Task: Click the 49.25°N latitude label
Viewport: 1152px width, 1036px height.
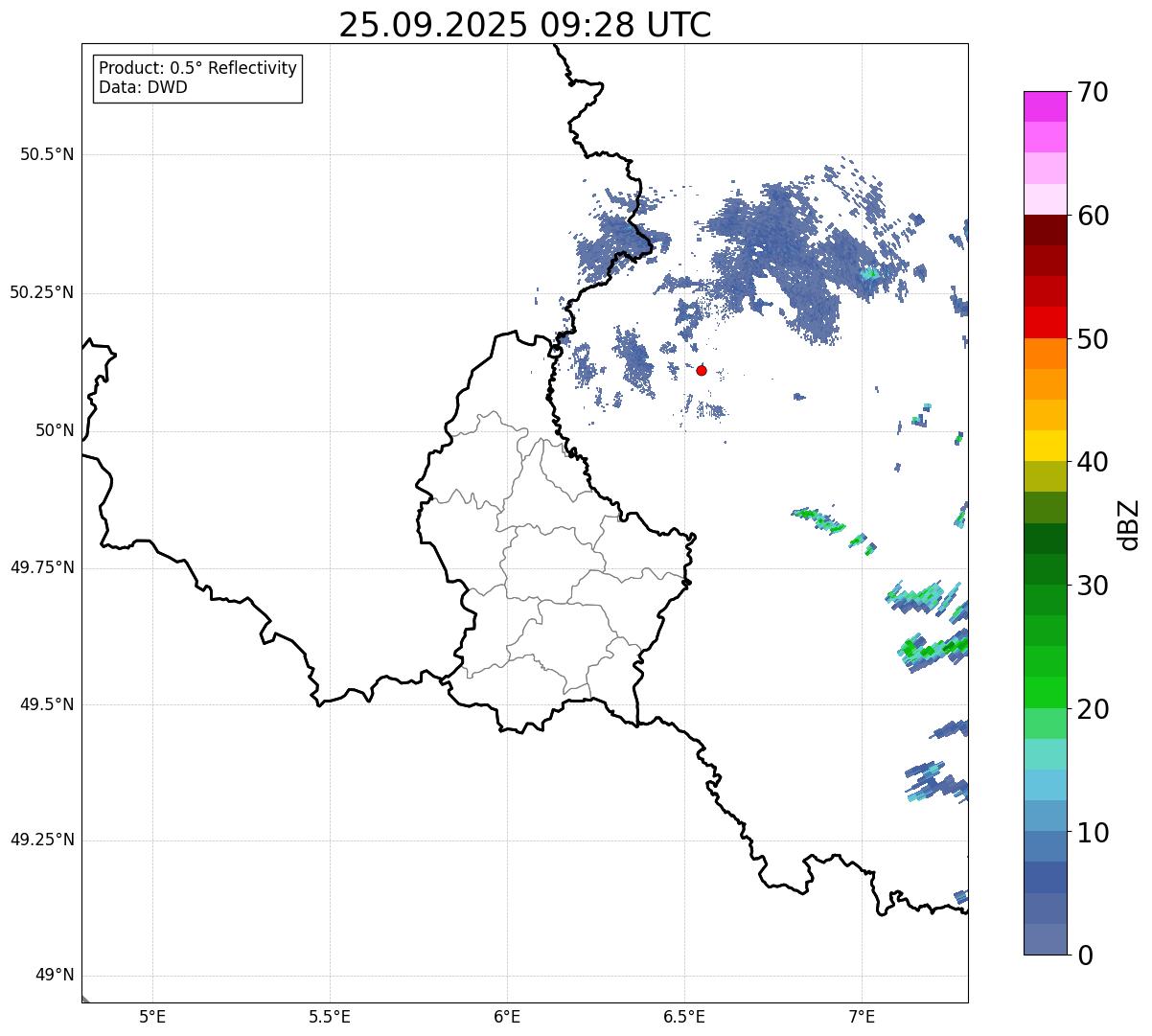Action: click(x=41, y=840)
